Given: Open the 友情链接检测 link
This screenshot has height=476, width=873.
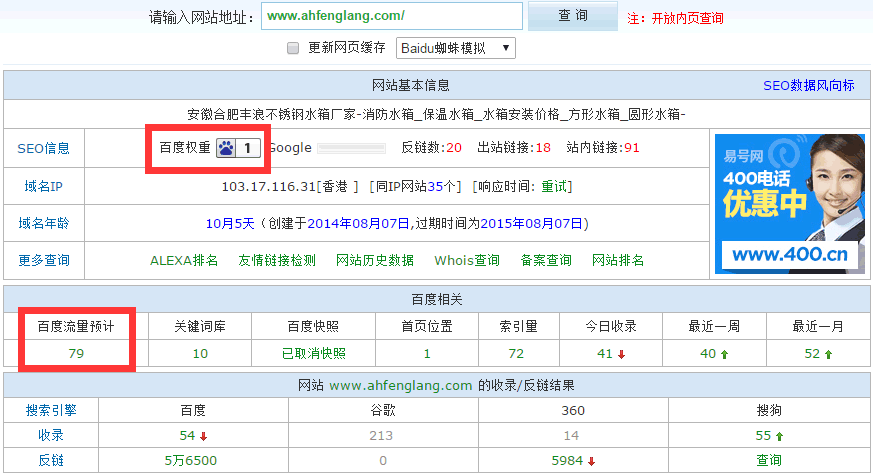Looking at the screenshot, I should coord(277,260).
